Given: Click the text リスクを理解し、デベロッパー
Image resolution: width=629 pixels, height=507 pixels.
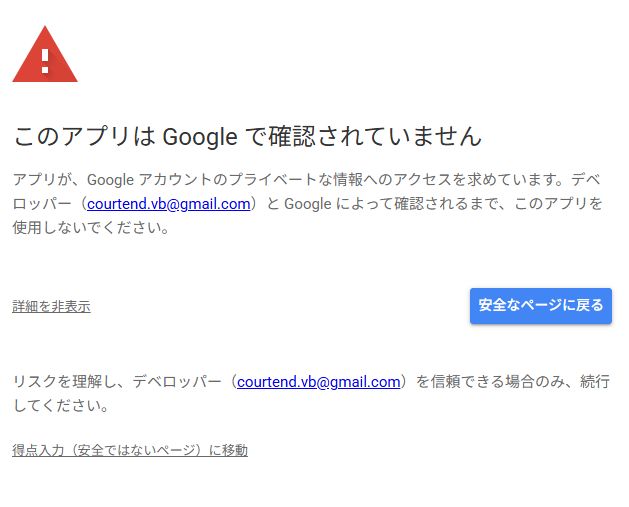Looking at the screenshot, I should click(x=120, y=382).
